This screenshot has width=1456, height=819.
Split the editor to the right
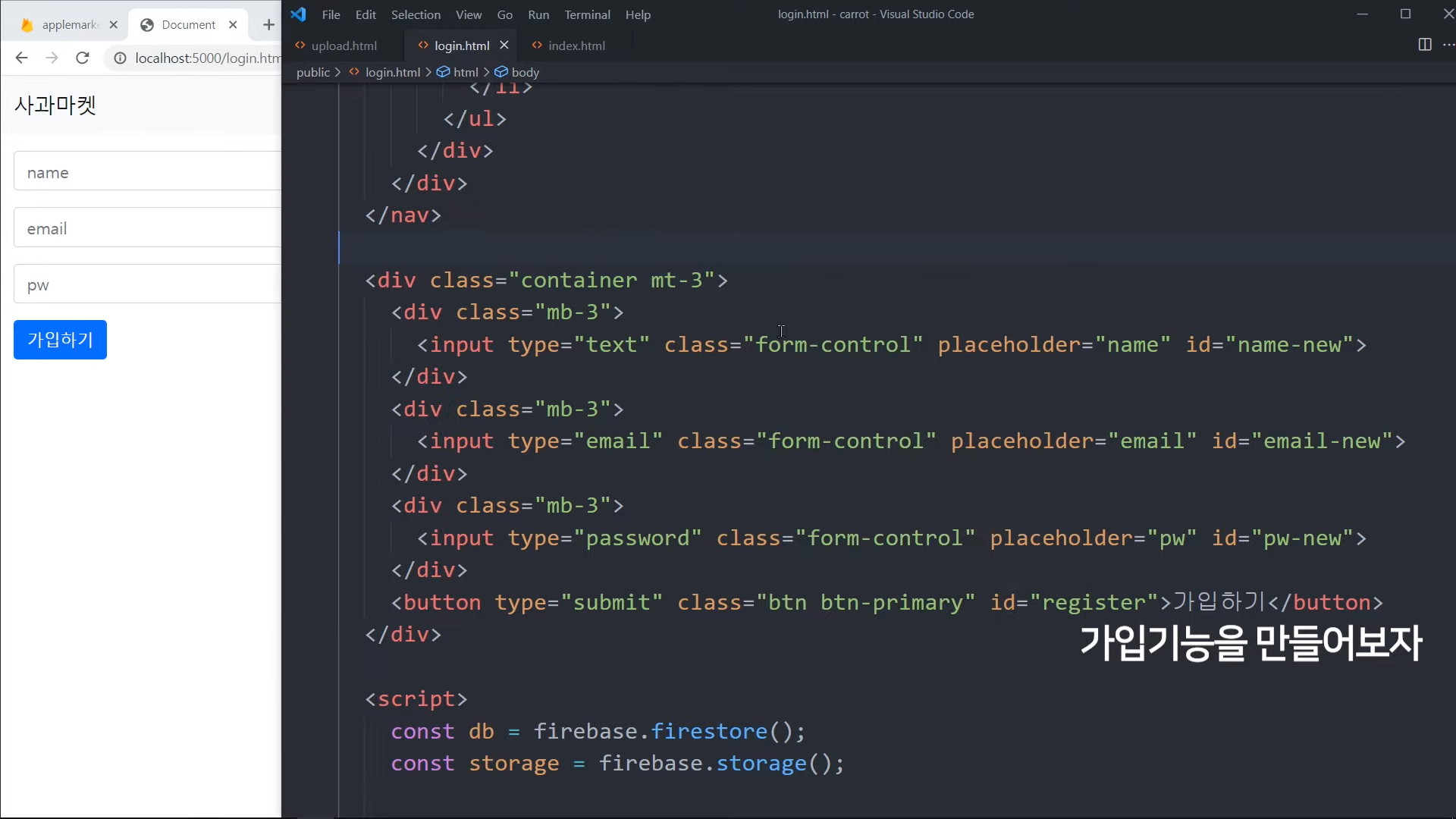[x=1425, y=45]
